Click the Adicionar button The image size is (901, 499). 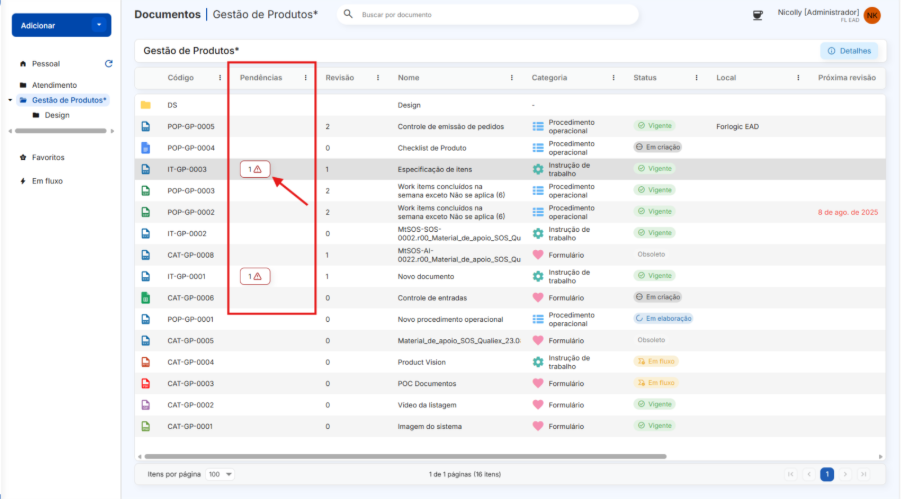45,25
